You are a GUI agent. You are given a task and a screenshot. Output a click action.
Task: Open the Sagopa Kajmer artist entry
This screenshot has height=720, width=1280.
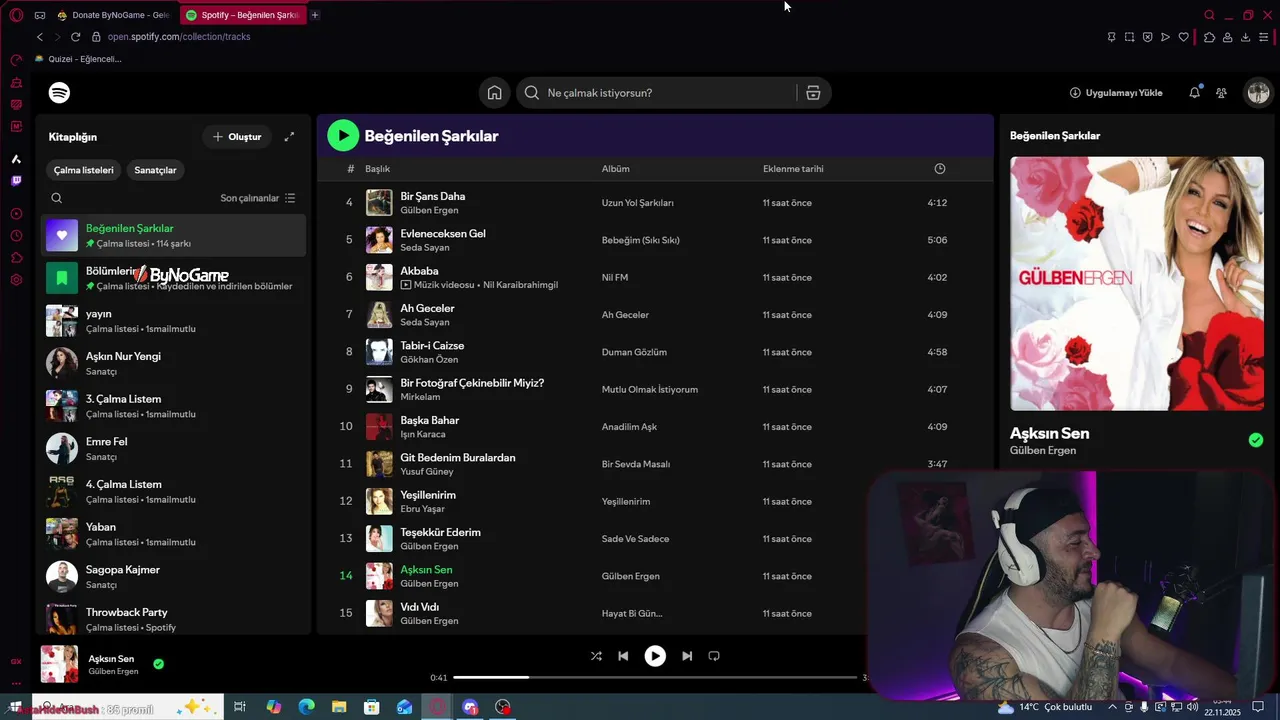pos(174,577)
